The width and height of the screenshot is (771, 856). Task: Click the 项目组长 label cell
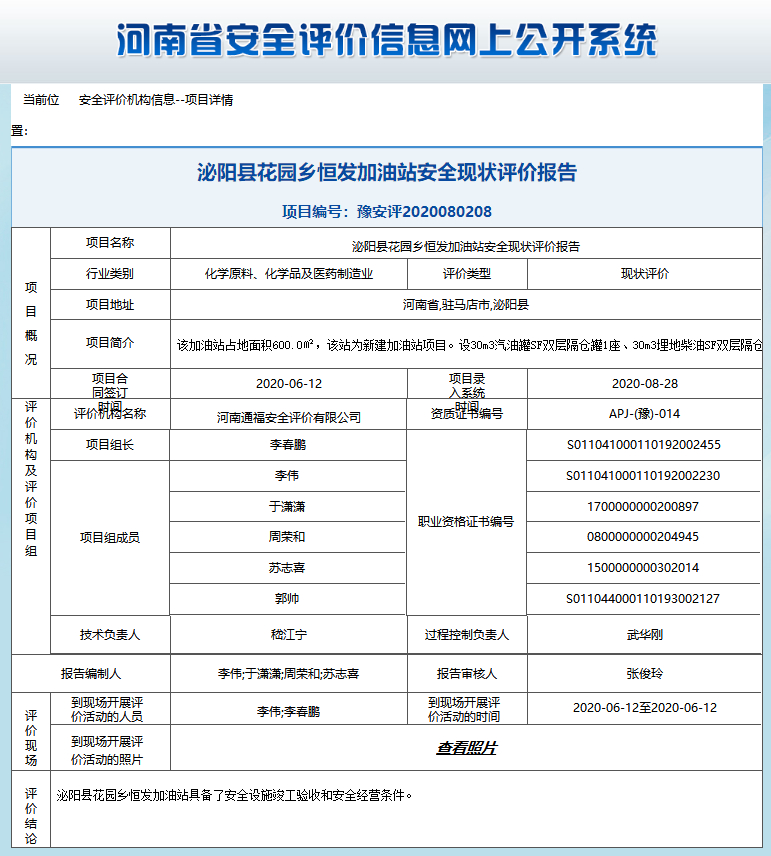pos(110,445)
